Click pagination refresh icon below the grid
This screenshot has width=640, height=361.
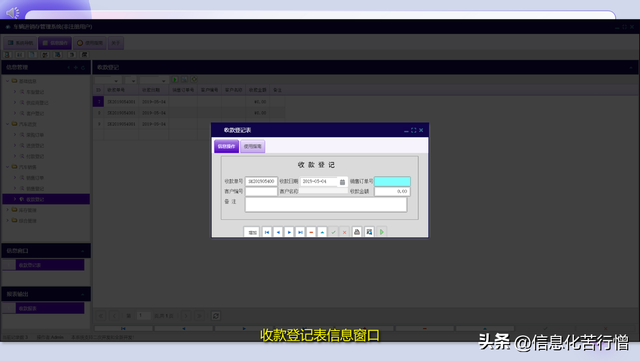tap(216, 316)
